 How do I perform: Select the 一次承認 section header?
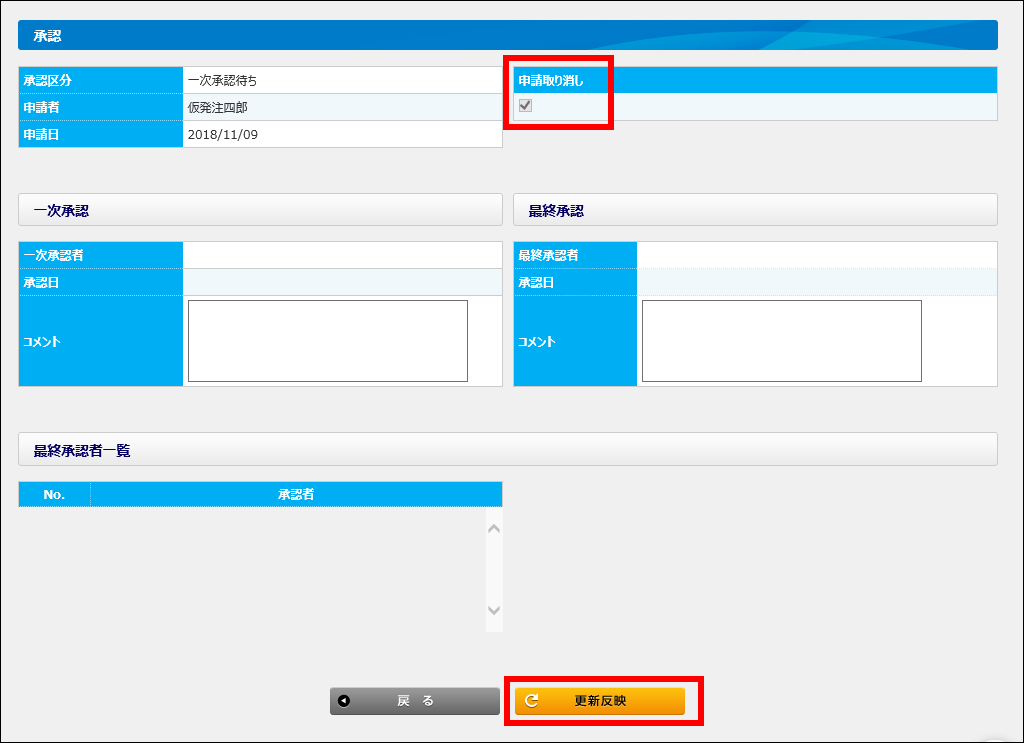click(x=260, y=210)
